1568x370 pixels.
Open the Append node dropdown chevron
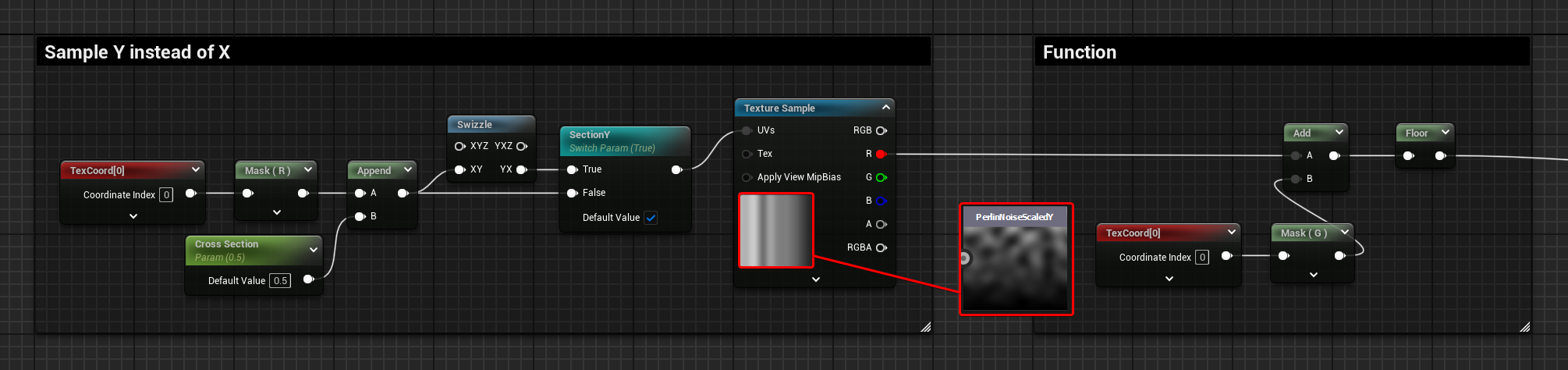point(407,169)
